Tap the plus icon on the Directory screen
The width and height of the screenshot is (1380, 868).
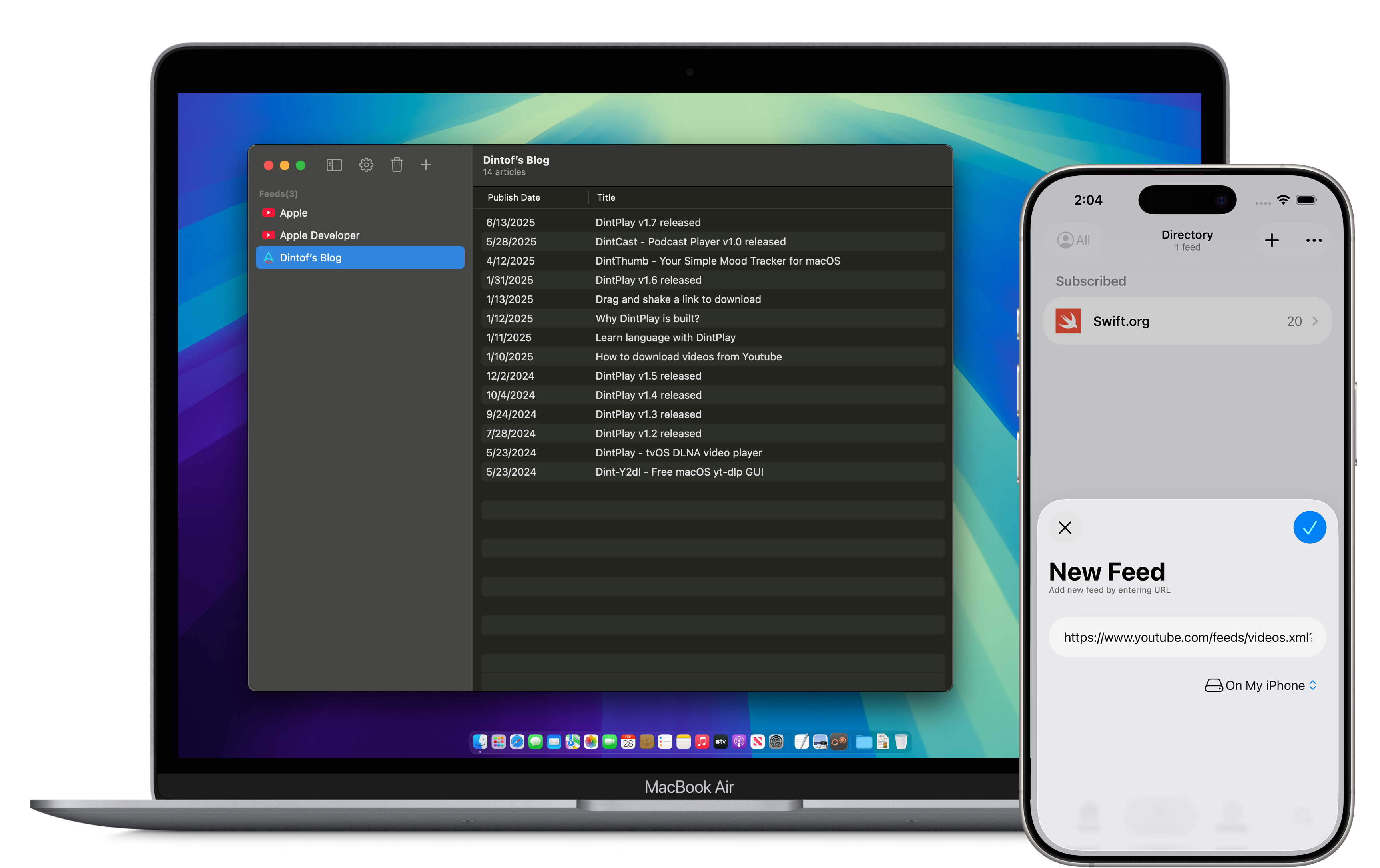pos(1271,240)
